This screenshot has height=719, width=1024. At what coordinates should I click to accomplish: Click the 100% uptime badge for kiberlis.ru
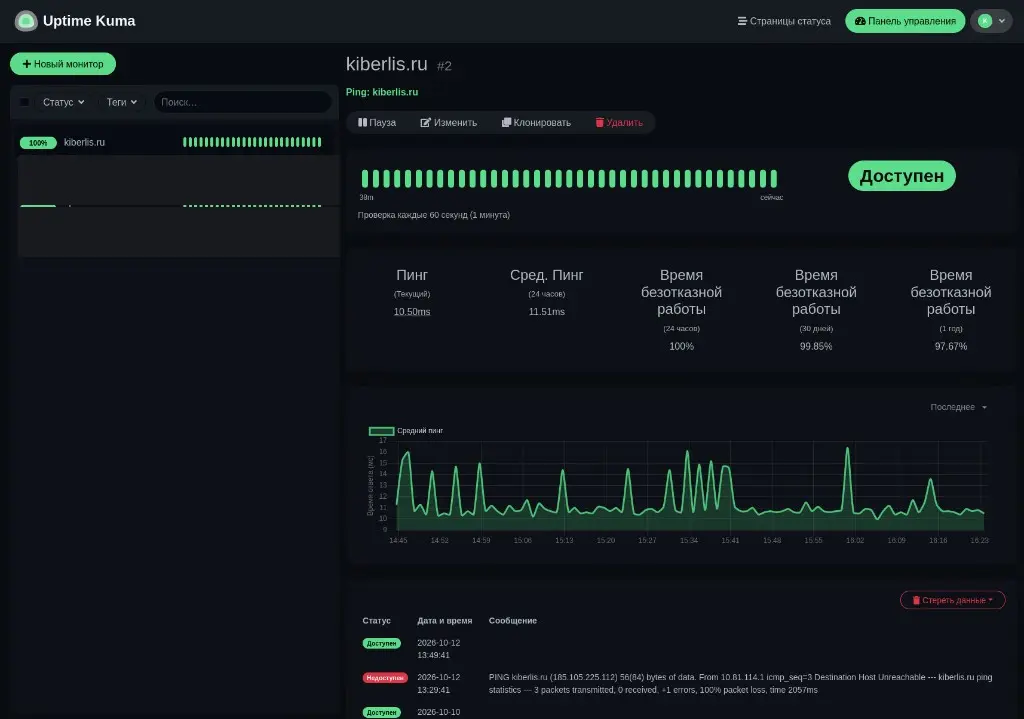(38, 142)
